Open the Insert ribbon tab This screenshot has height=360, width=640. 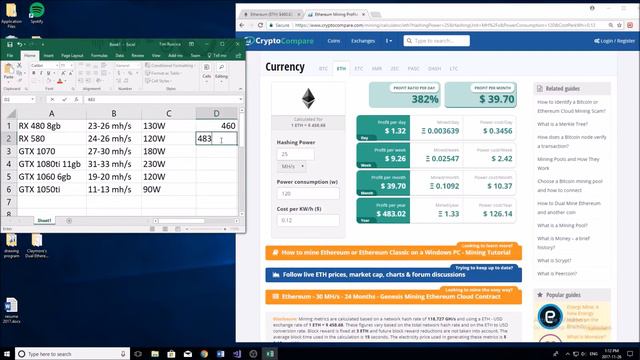[49, 55]
